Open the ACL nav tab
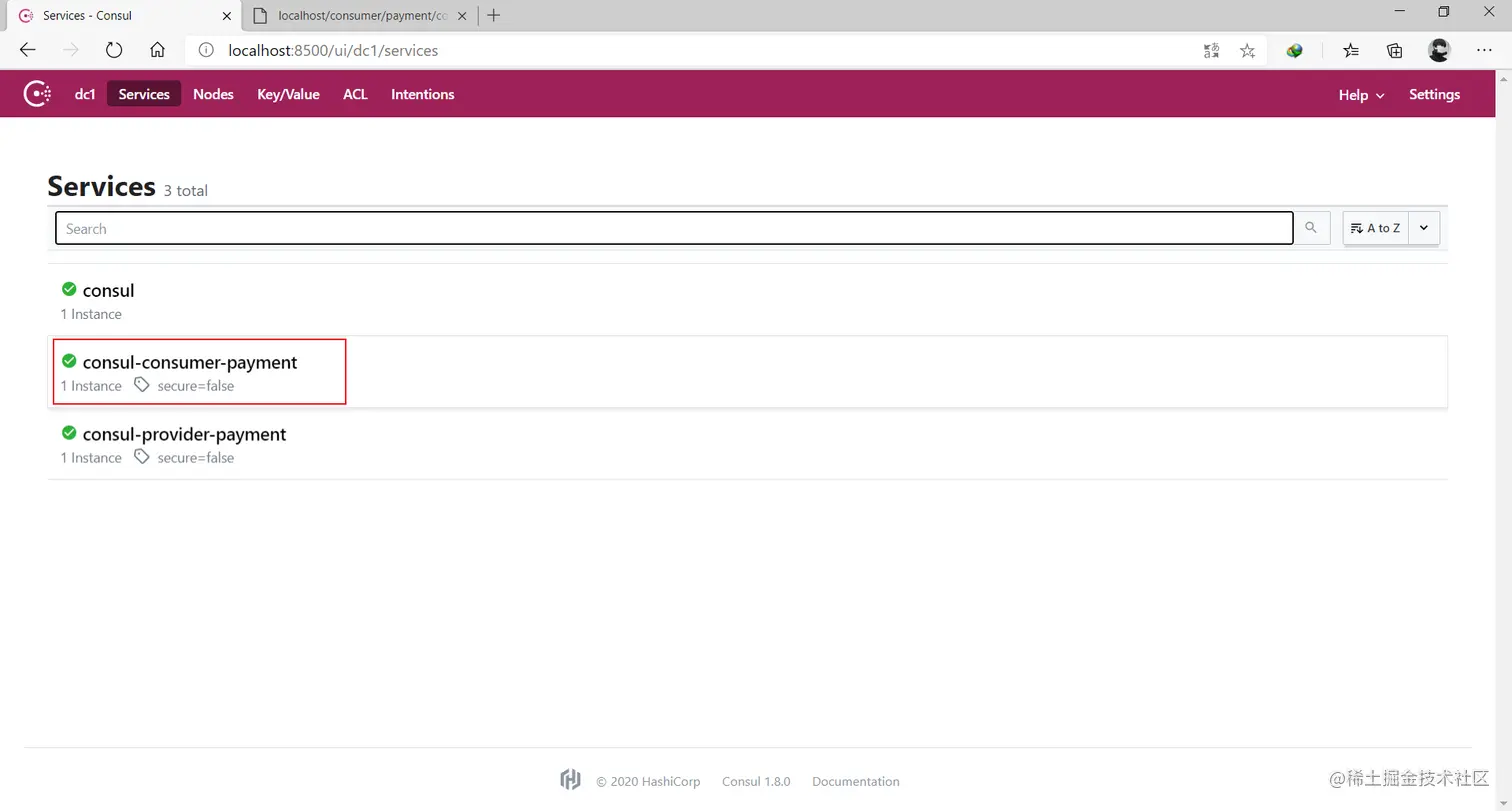 tap(355, 94)
